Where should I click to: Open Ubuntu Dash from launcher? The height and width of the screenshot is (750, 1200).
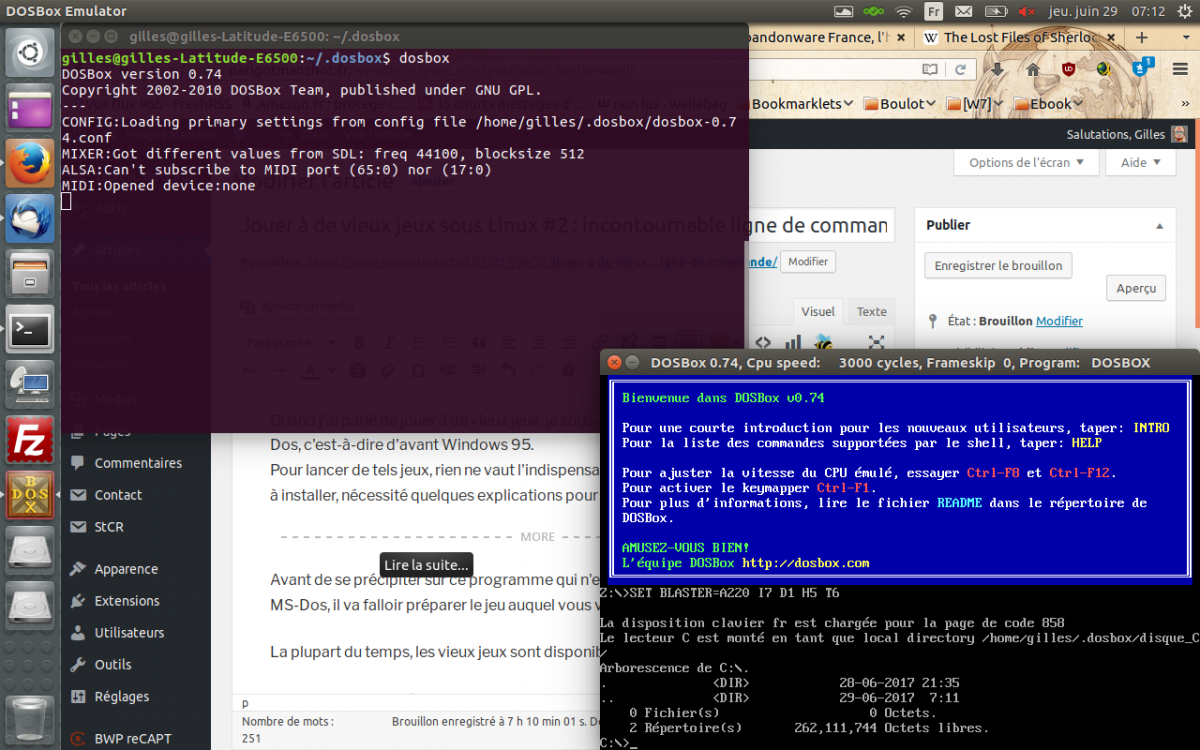(x=30, y=53)
